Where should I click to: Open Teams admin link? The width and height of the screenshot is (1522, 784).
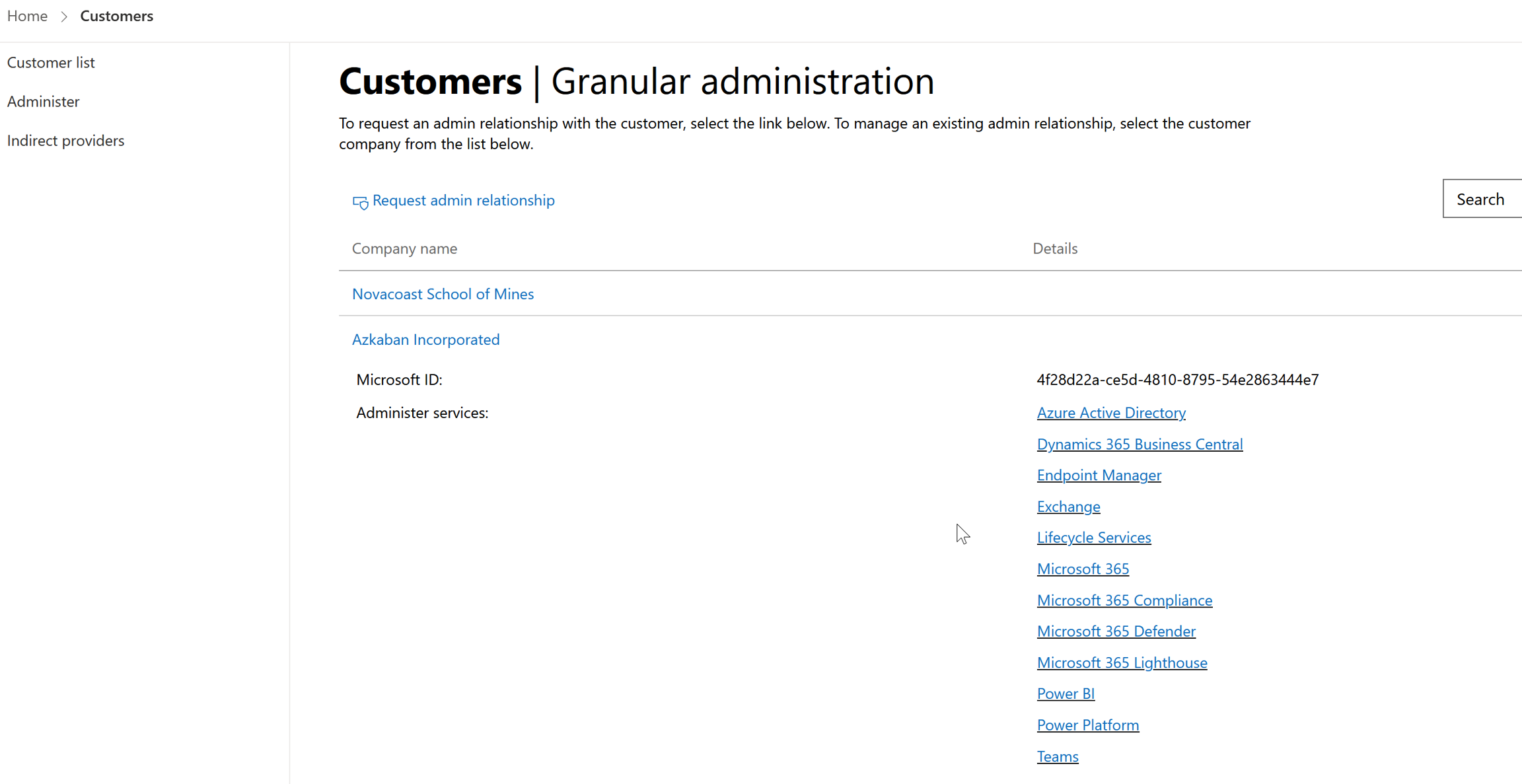pyautogui.click(x=1057, y=756)
